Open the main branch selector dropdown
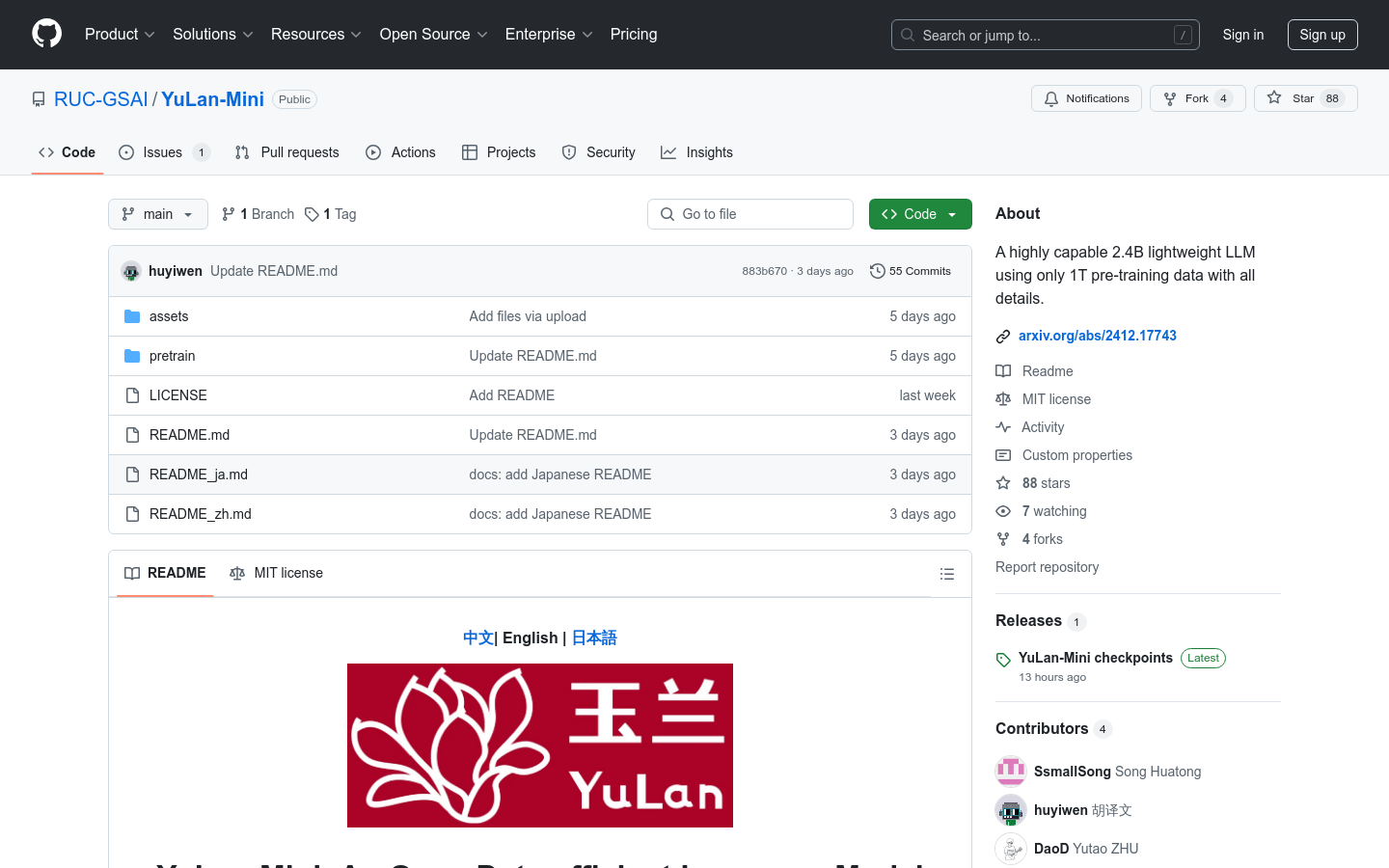Screen dimensions: 1389x868 click(x=158, y=214)
